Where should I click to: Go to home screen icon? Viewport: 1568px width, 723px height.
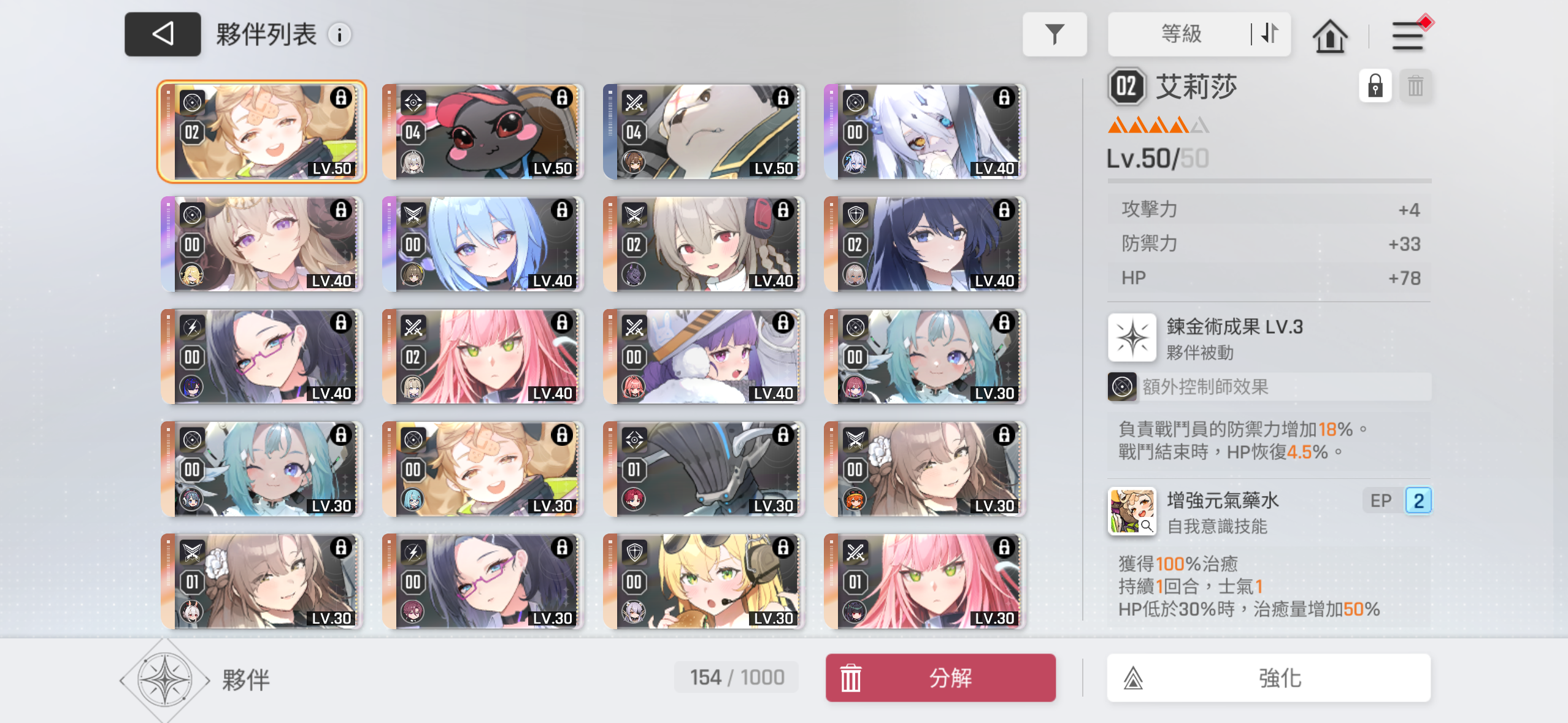click(x=1329, y=36)
